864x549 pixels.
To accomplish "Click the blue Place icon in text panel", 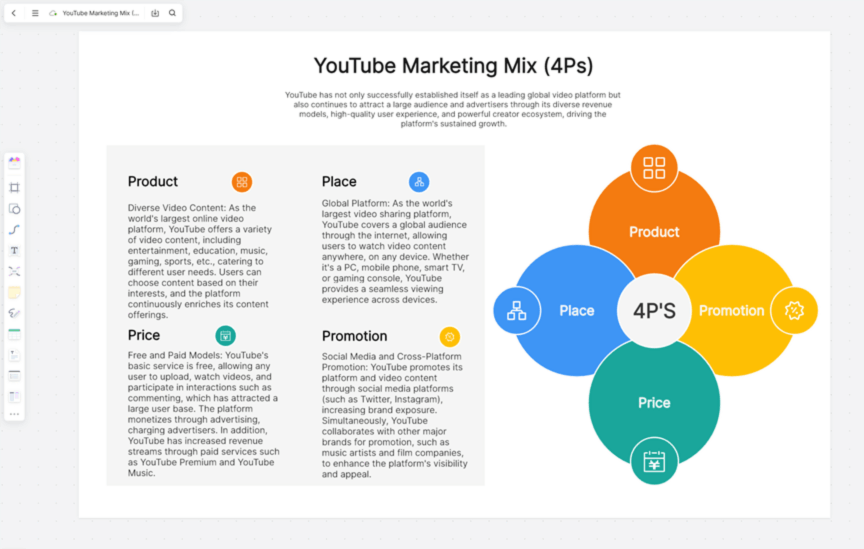I will (419, 182).
